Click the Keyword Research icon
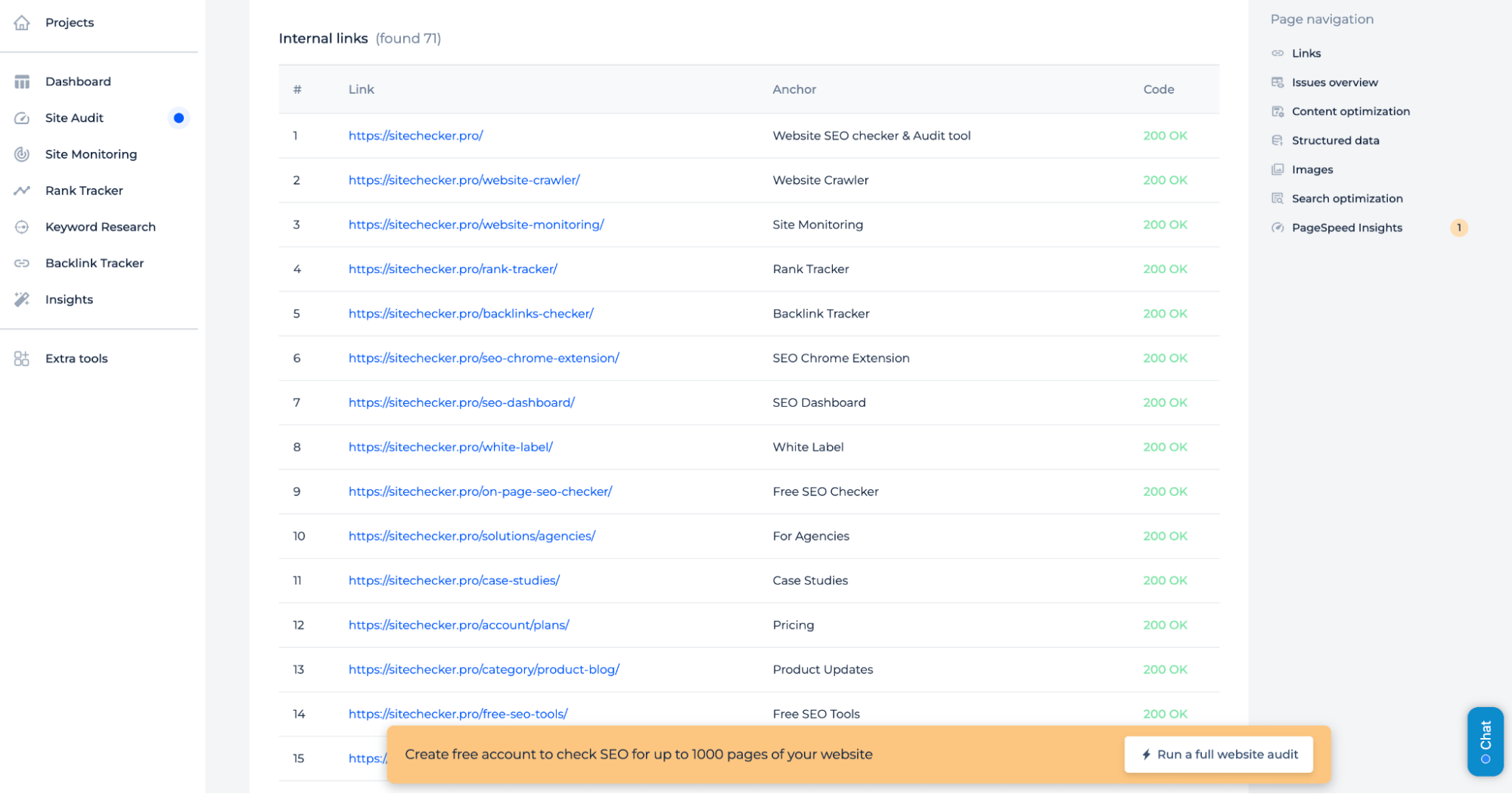This screenshot has width=1512, height=794. coord(22,227)
